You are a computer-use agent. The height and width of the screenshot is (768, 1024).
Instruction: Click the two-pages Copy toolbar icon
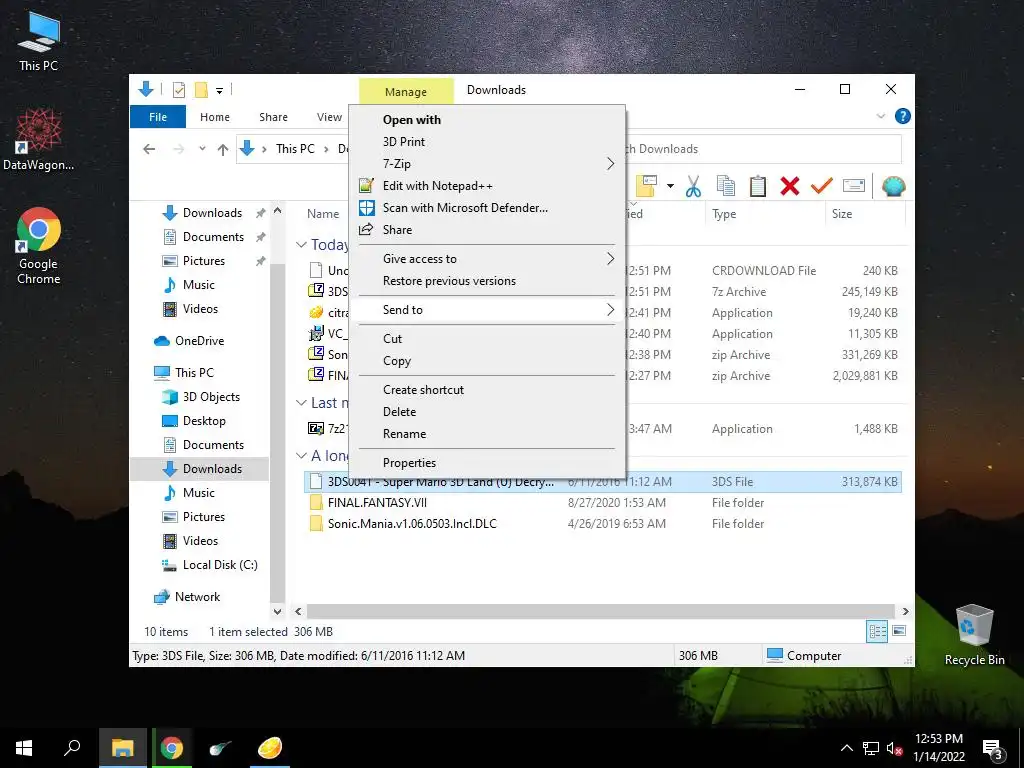pos(726,186)
